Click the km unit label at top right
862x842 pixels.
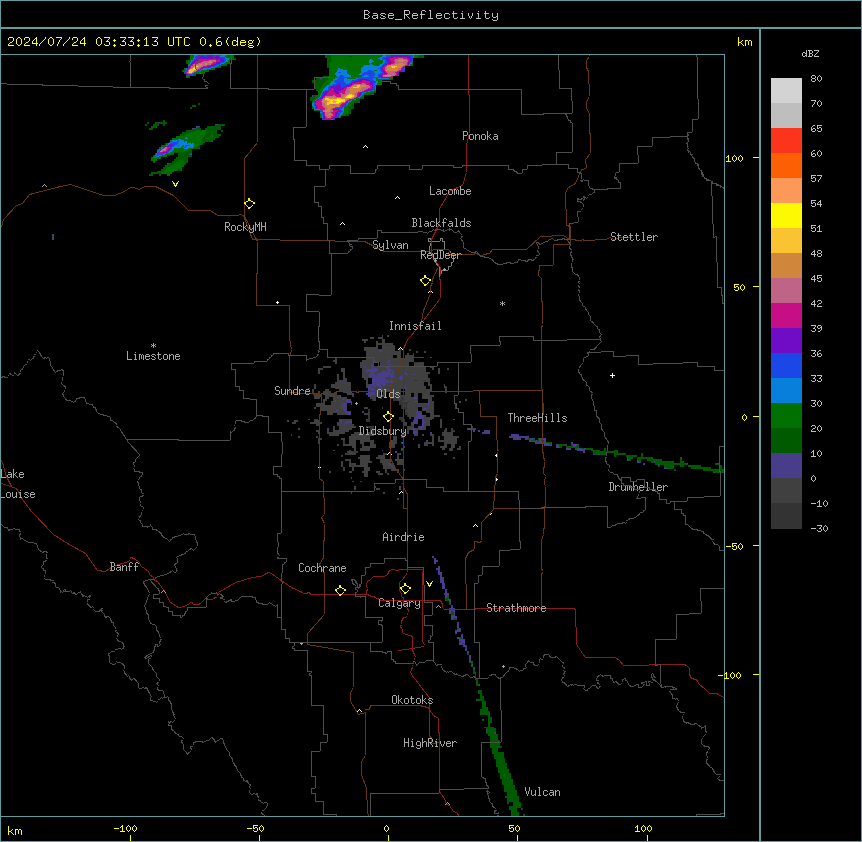click(x=744, y=42)
